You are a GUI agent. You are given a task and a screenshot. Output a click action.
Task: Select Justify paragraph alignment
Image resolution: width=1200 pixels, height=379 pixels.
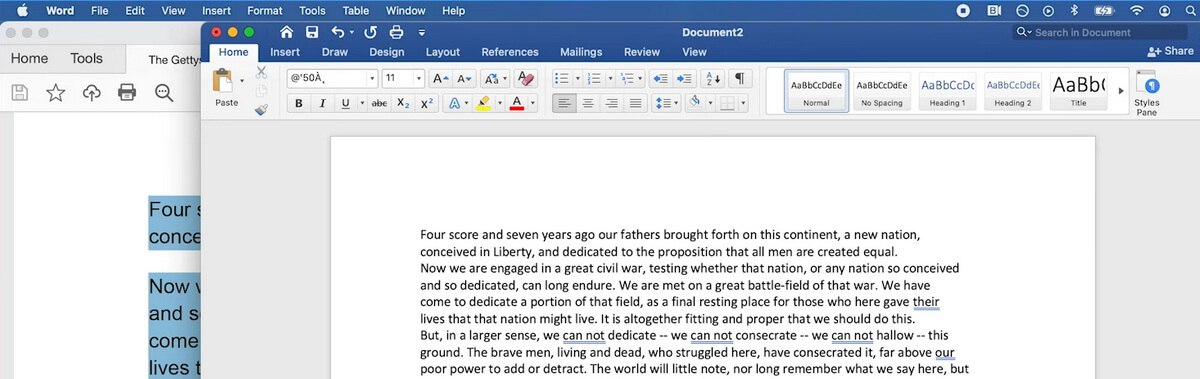(634, 103)
